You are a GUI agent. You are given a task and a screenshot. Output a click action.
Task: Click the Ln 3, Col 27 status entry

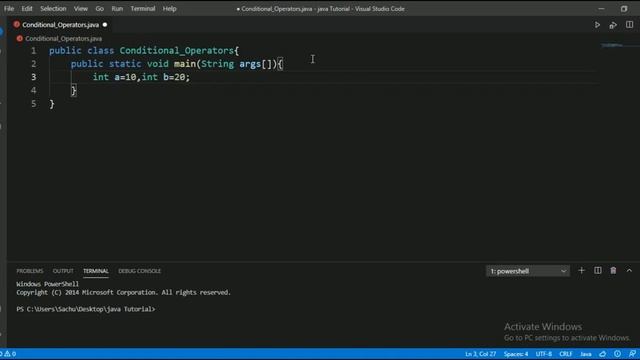[480, 354]
